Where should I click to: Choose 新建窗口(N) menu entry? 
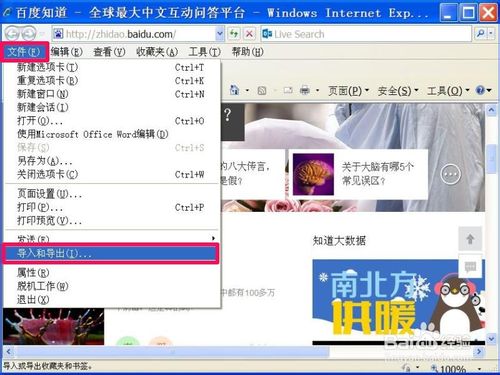pos(112,94)
